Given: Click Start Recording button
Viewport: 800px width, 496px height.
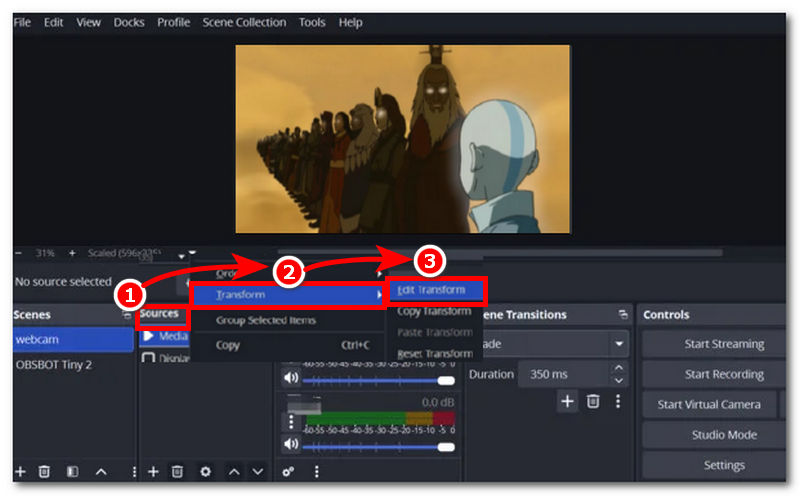Looking at the screenshot, I should pyautogui.click(x=714, y=375).
